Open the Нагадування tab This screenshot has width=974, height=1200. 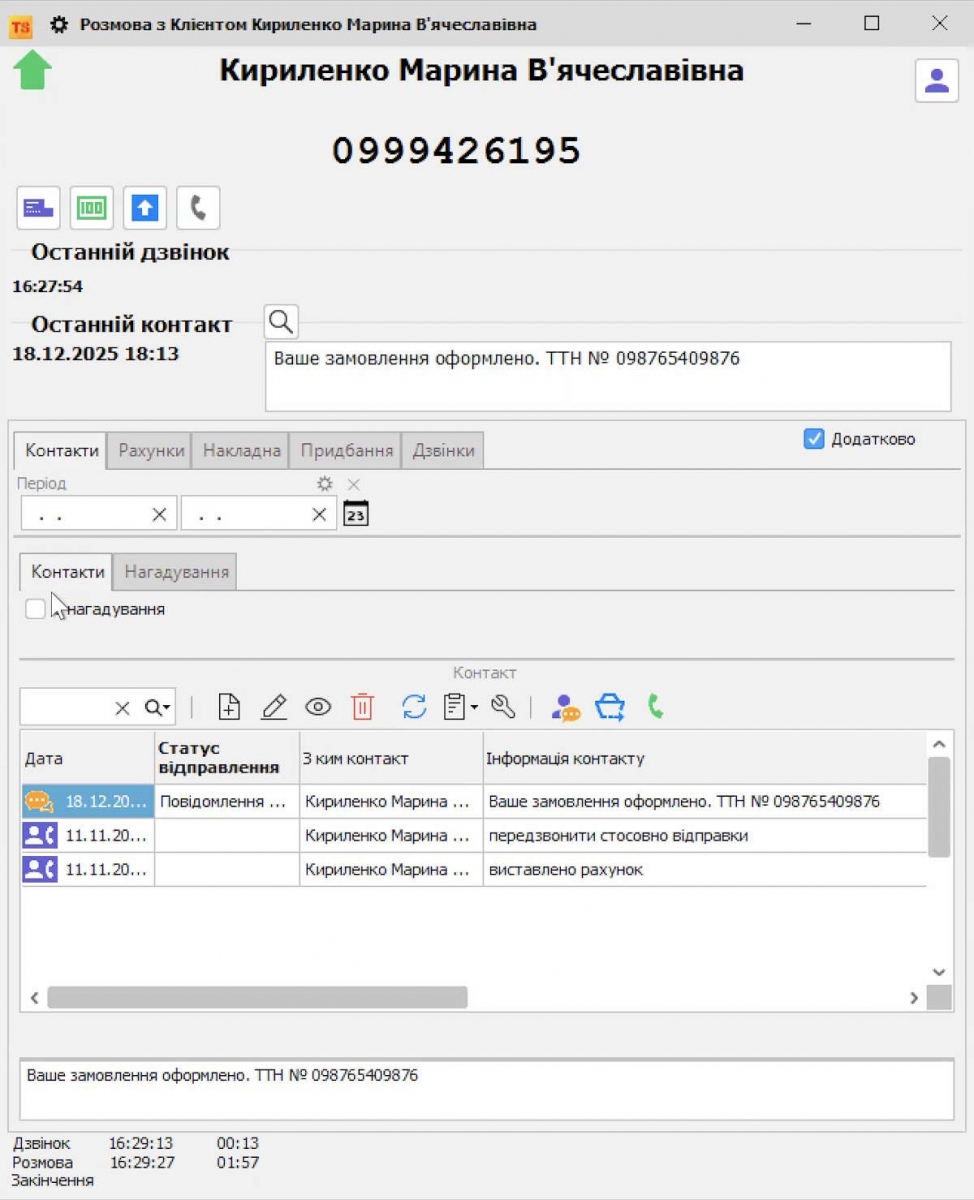click(x=175, y=571)
